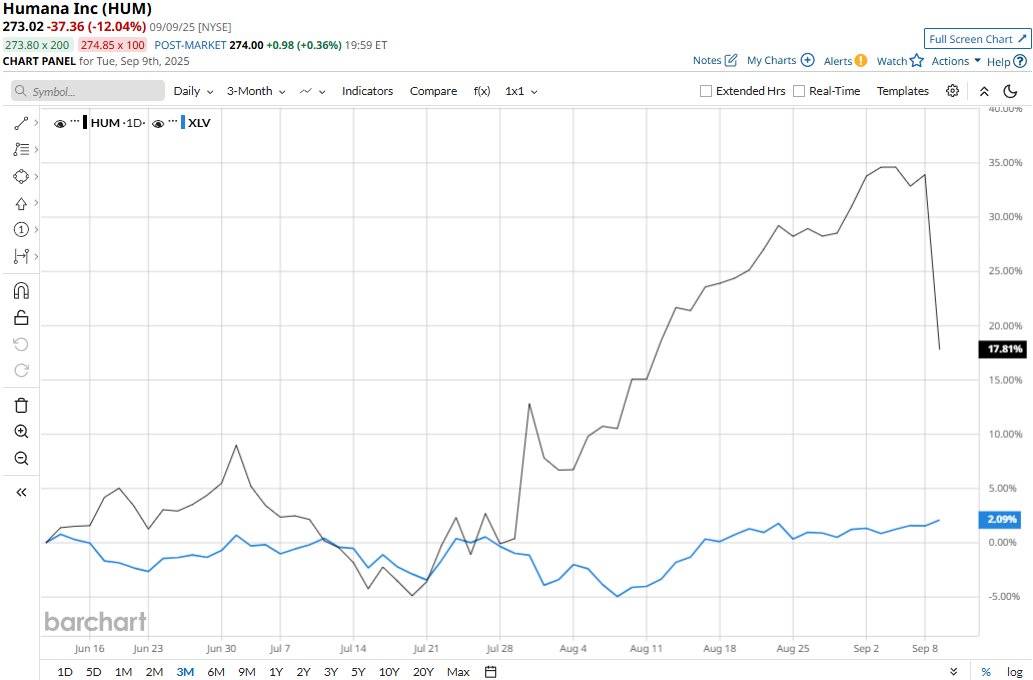
Task: Open the Indicators menu
Action: (x=367, y=91)
